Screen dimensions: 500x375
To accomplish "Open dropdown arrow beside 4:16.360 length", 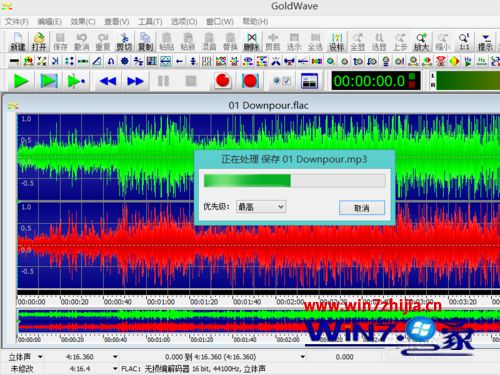I will [x=115, y=357].
